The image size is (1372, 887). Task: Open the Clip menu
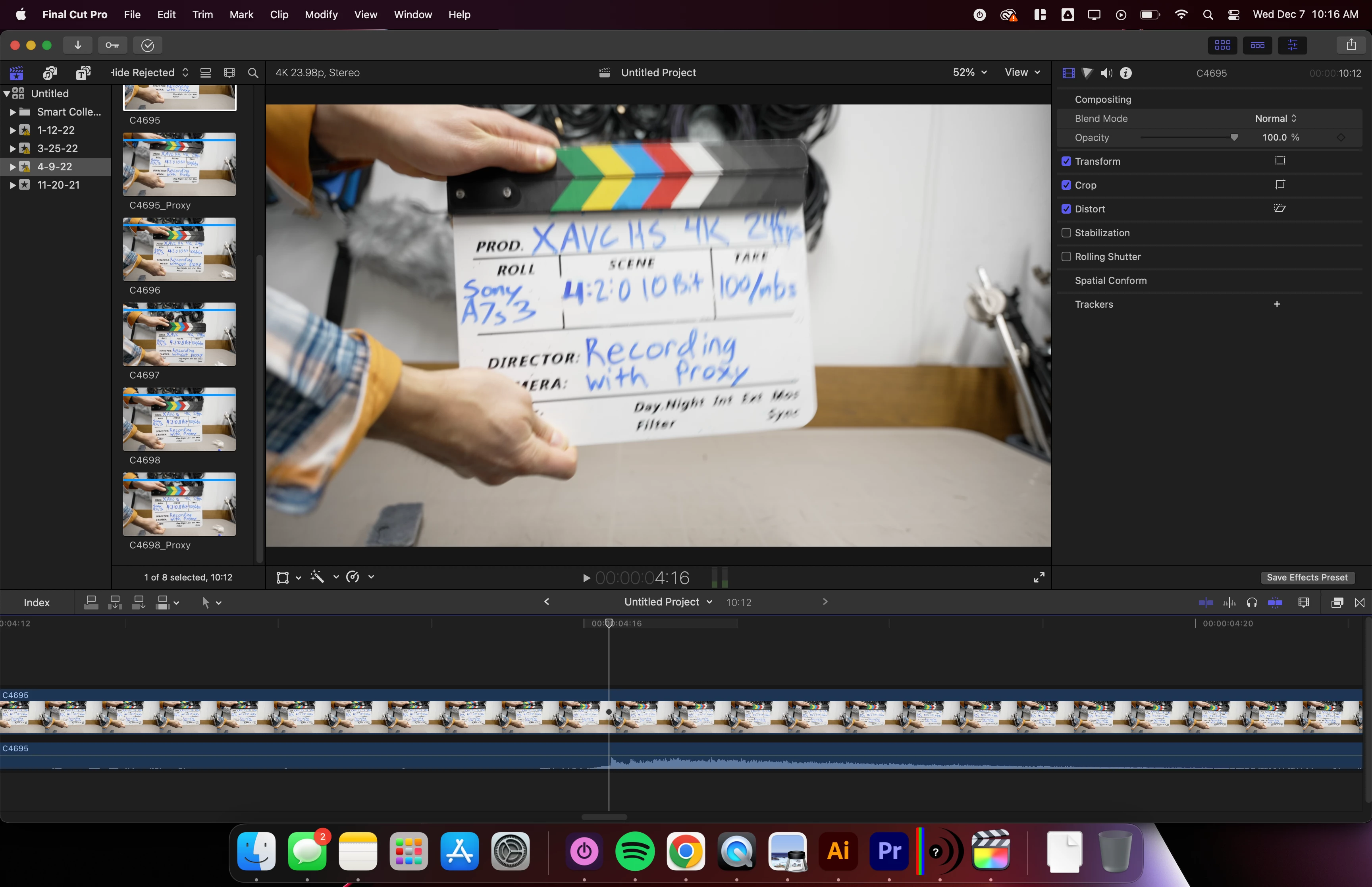click(x=279, y=14)
